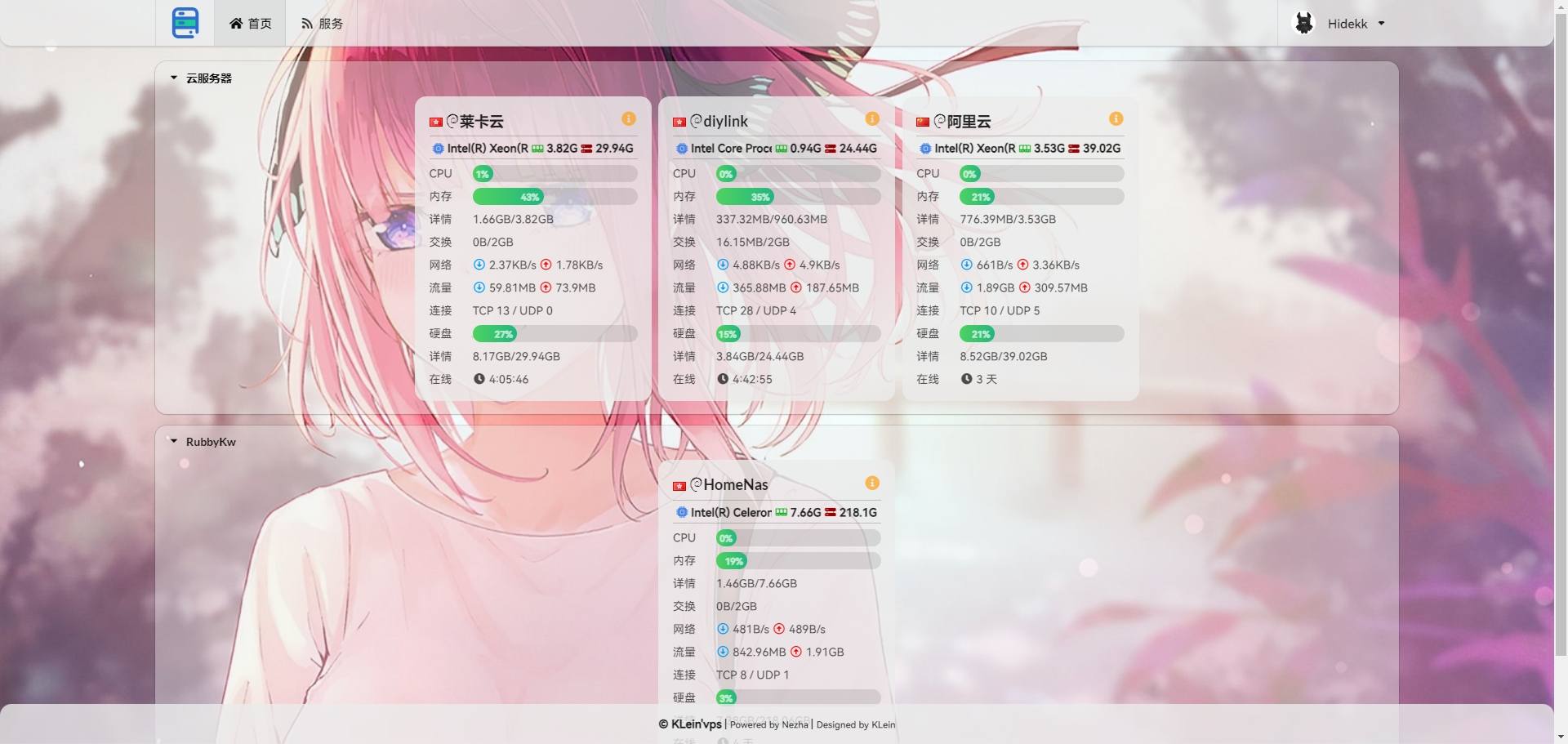Click 莱卡云 disk bar showing 27%
Screen dimensions: 1568x744
(x=555, y=334)
